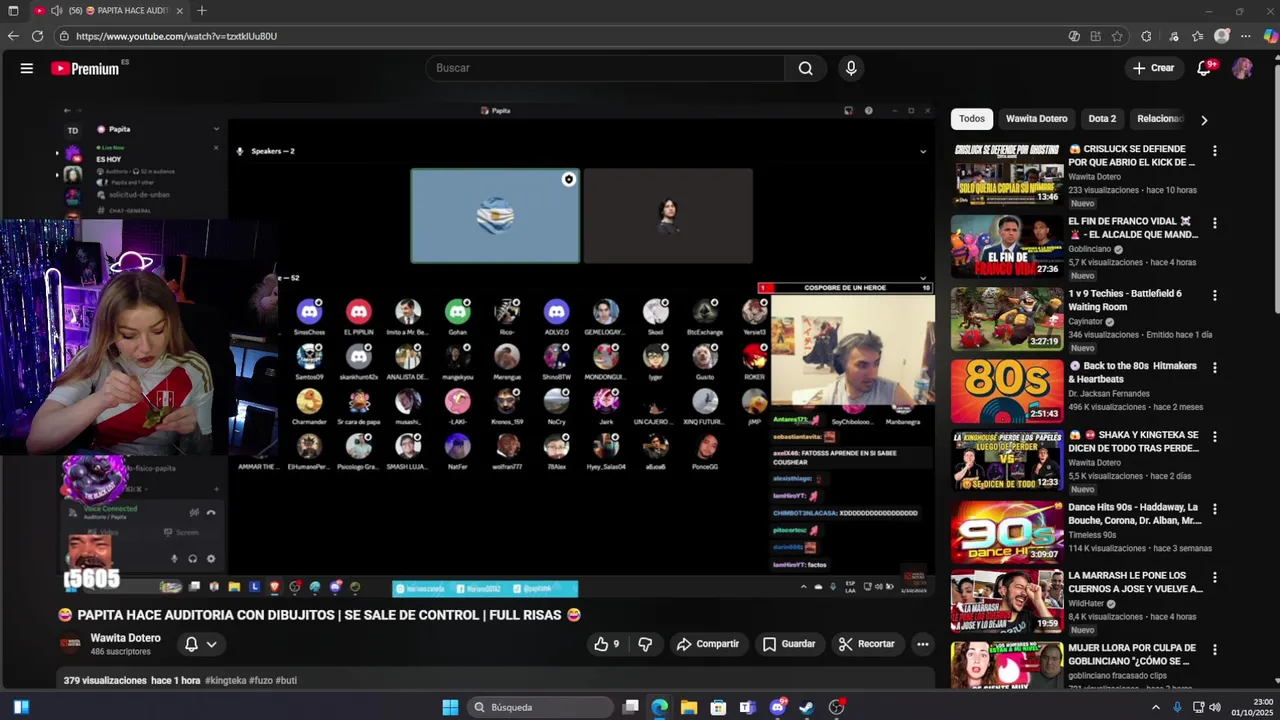1280x720 pixels.
Task: Open options for 1 v 9 Techies video
Action: [x=1215, y=296]
